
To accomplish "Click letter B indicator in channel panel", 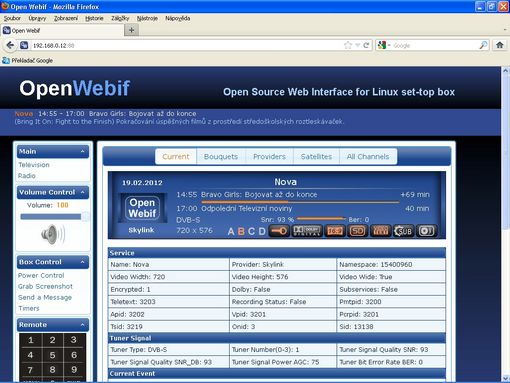I will click(241, 231).
